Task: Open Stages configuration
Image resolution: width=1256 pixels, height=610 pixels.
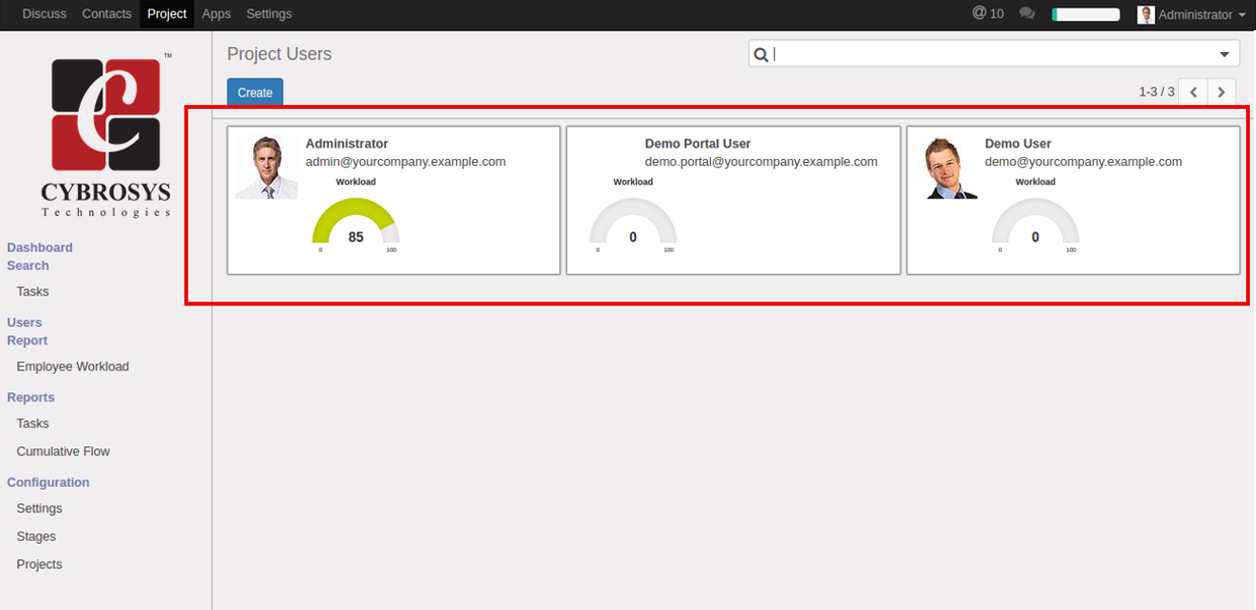Action: (36, 536)
